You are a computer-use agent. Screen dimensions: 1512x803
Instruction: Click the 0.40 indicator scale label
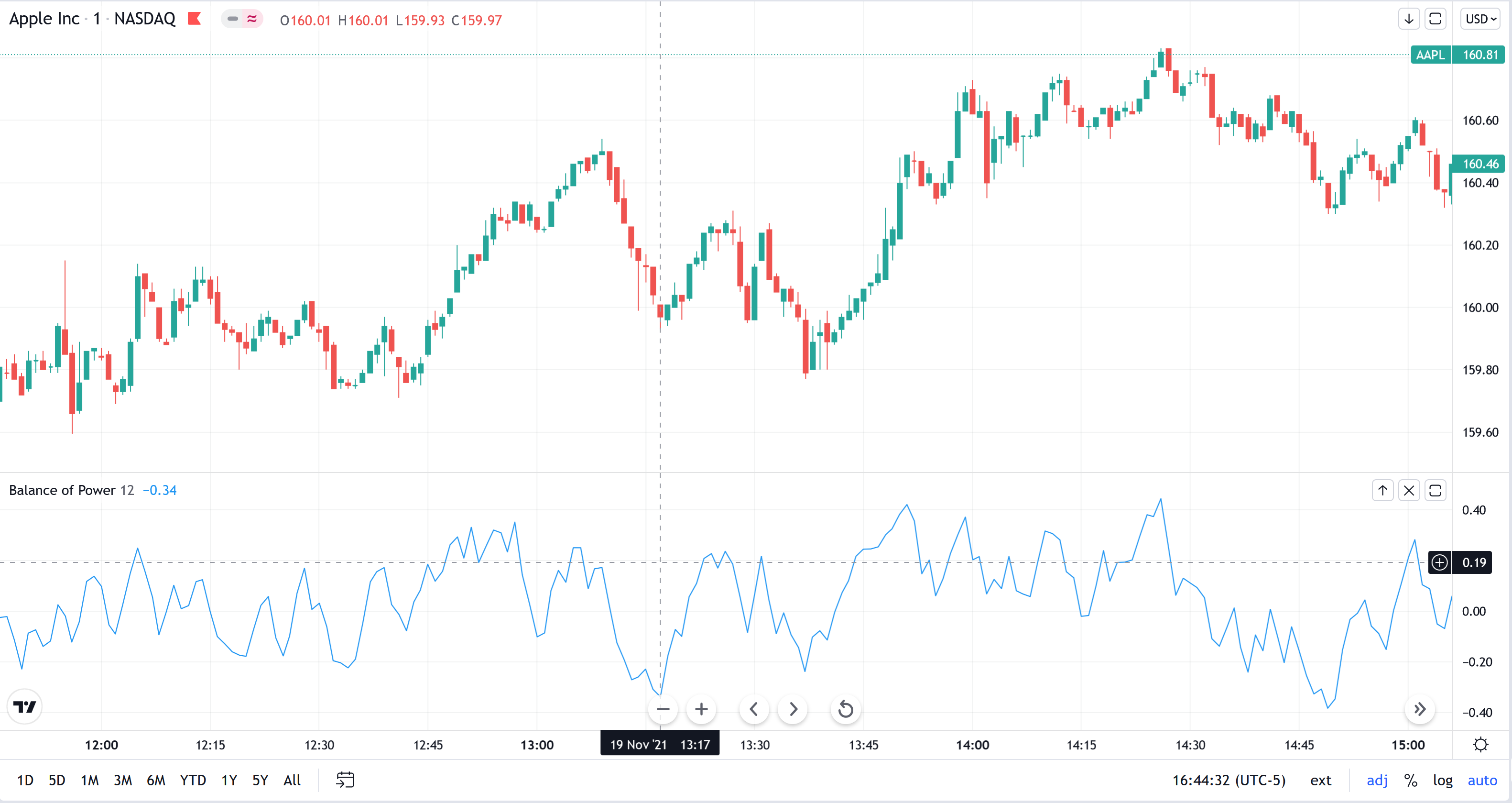coord(1474,510)
